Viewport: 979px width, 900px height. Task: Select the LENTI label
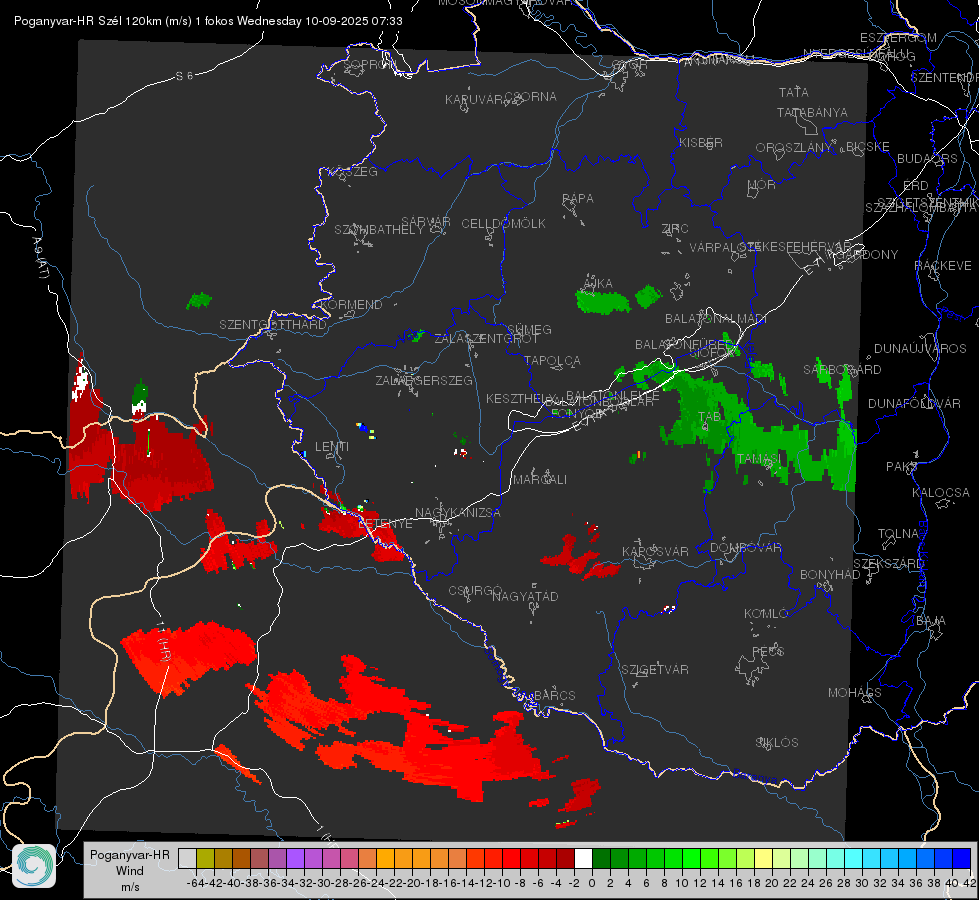(x=332, y=447)
